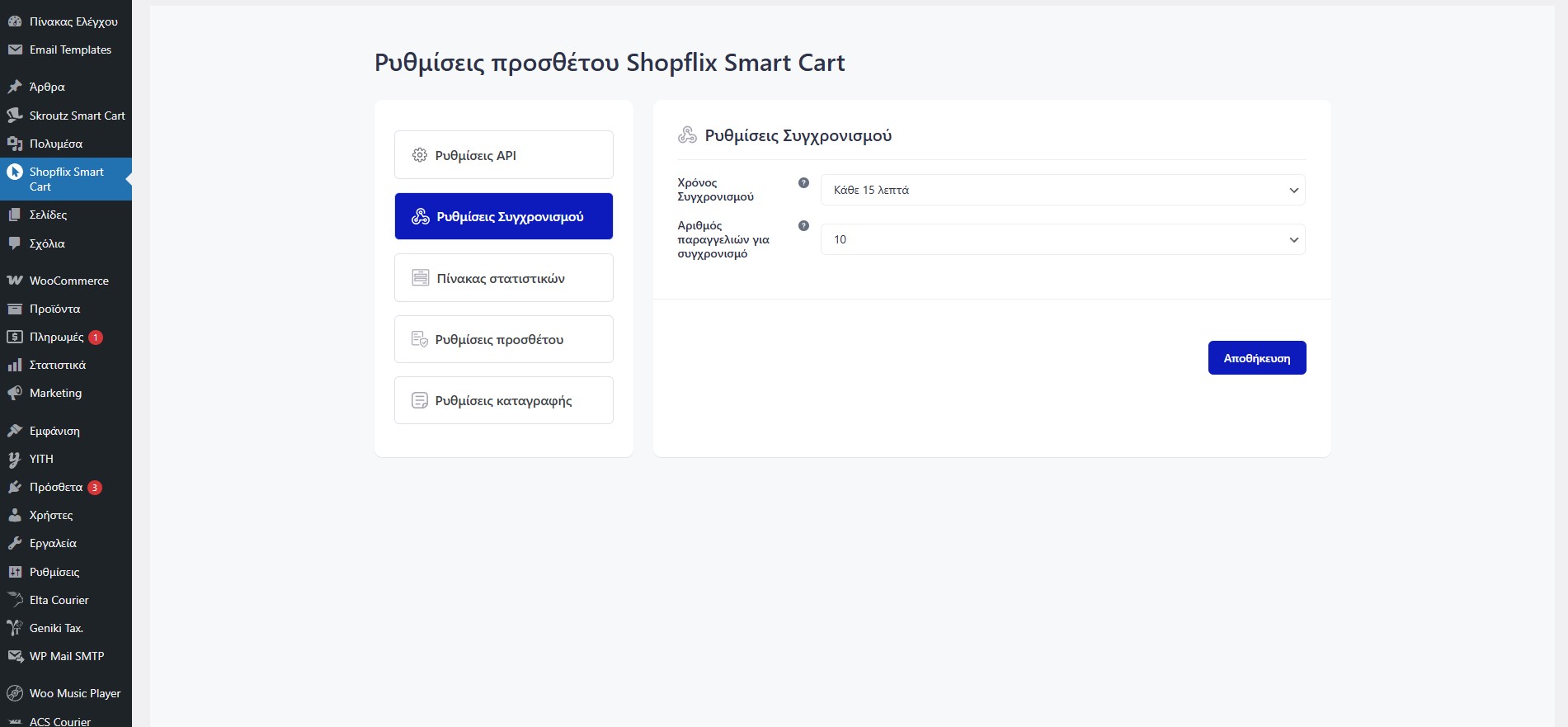Click the WP Mail SMTP sidebar icon

point(15,656)
